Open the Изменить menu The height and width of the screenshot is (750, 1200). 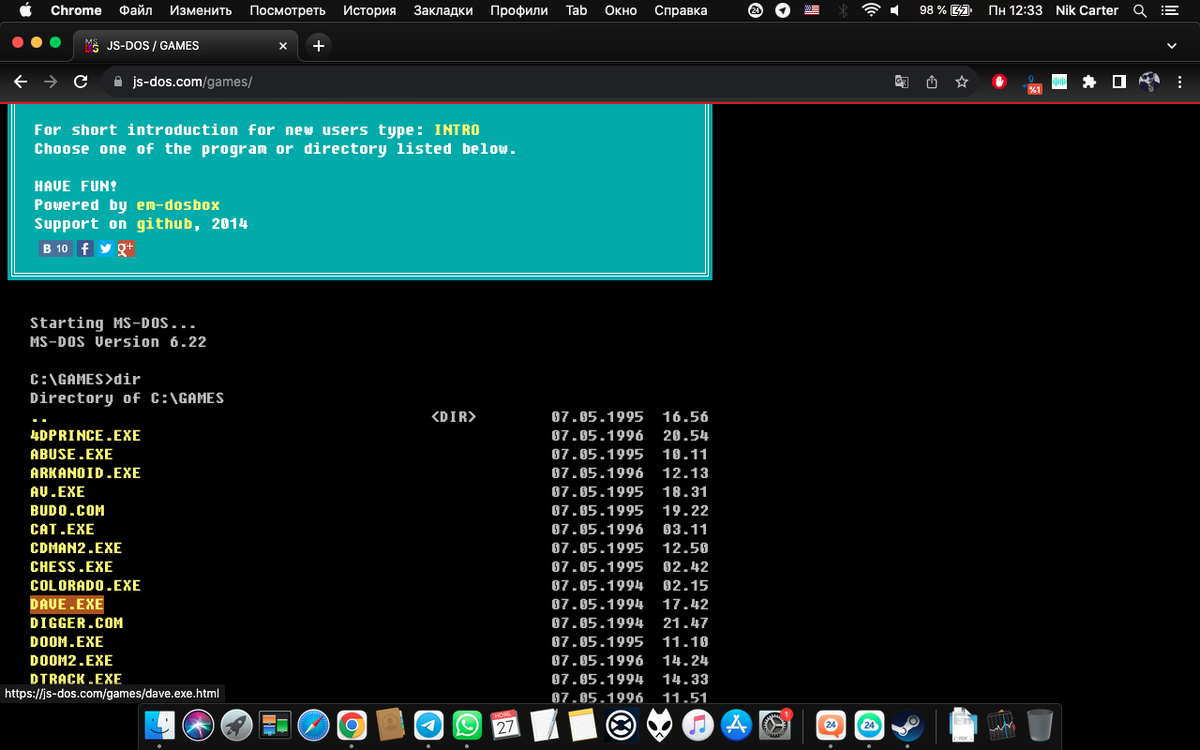point(201,10)
